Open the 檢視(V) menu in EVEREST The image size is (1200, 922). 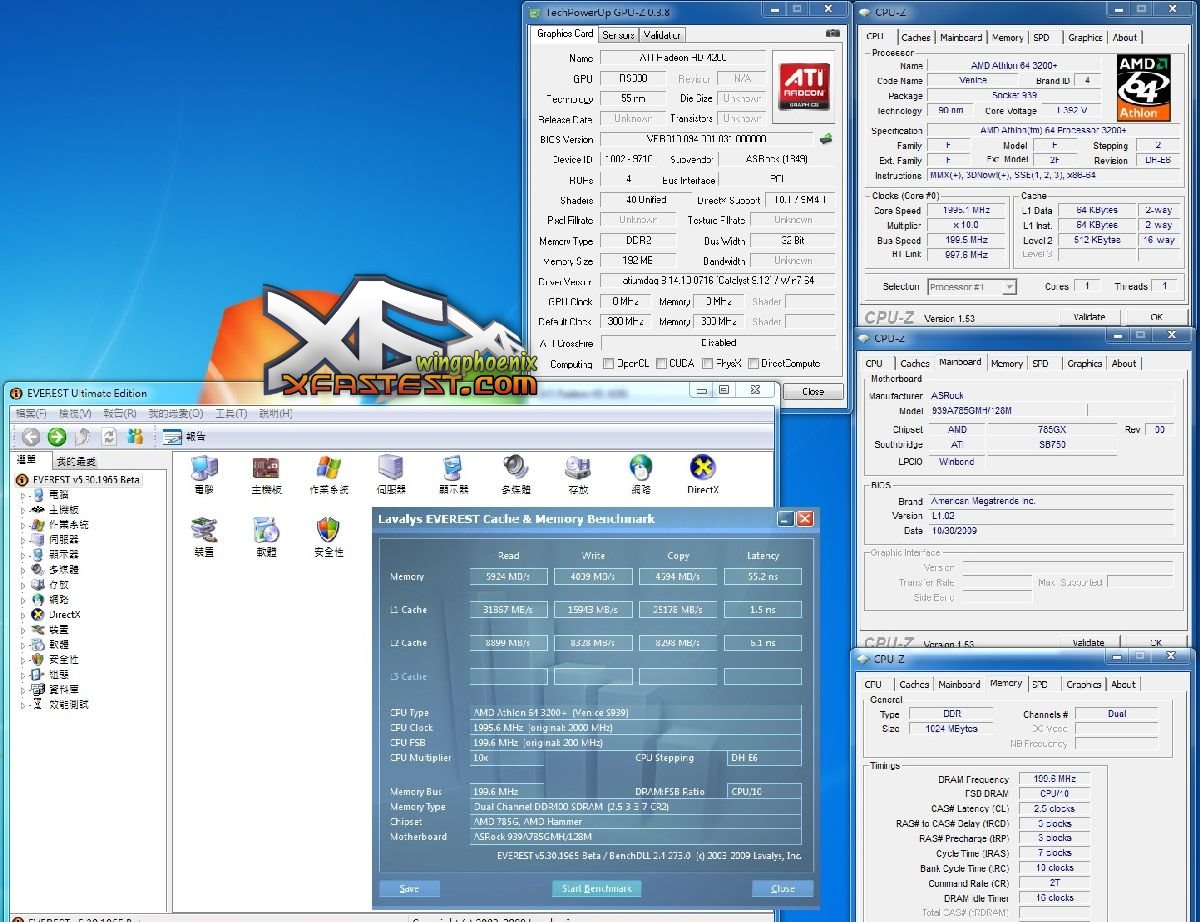tap(75, 414)
